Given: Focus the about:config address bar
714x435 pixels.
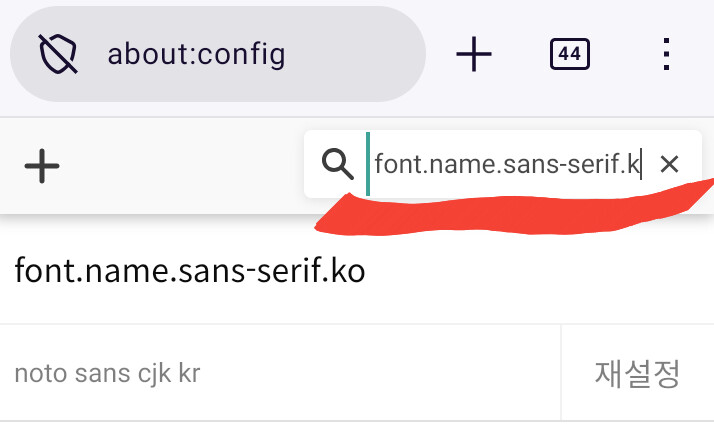Looking at the screenshot, I should pyautogui.click(x=218, y=54).
